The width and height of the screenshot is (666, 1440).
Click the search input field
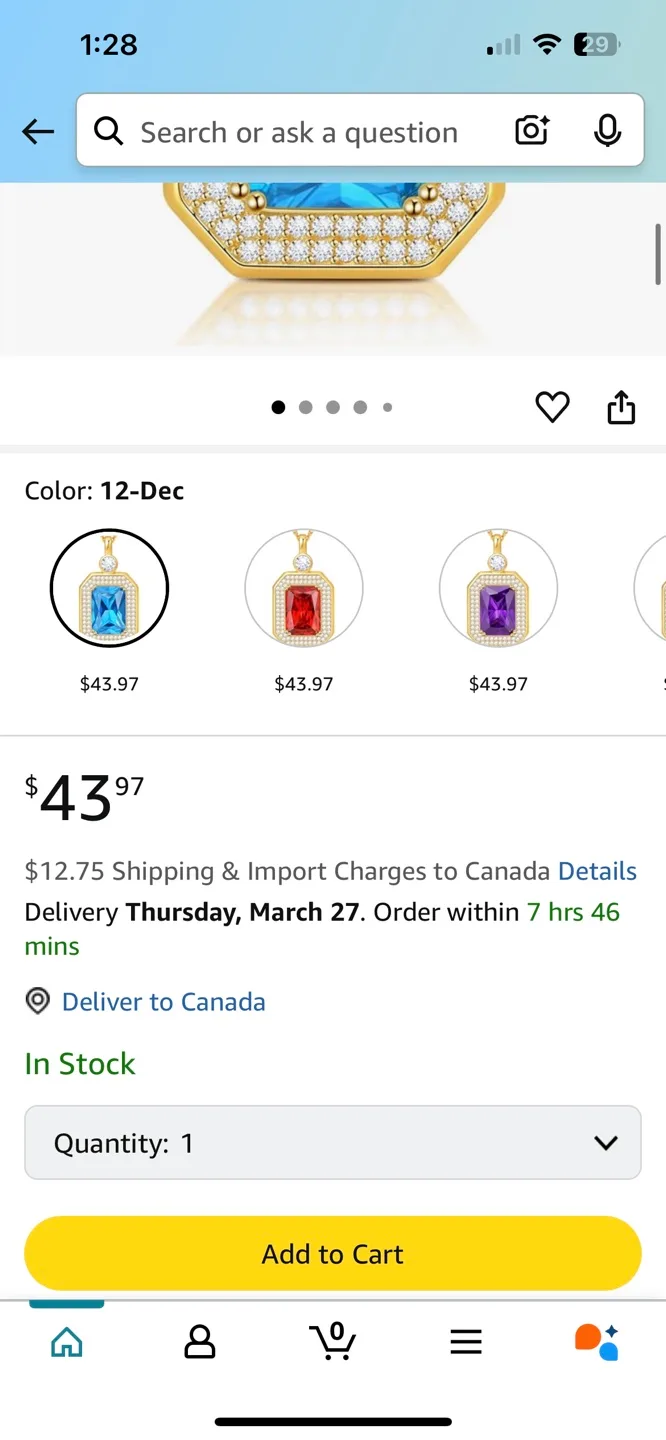pos(300,131)
